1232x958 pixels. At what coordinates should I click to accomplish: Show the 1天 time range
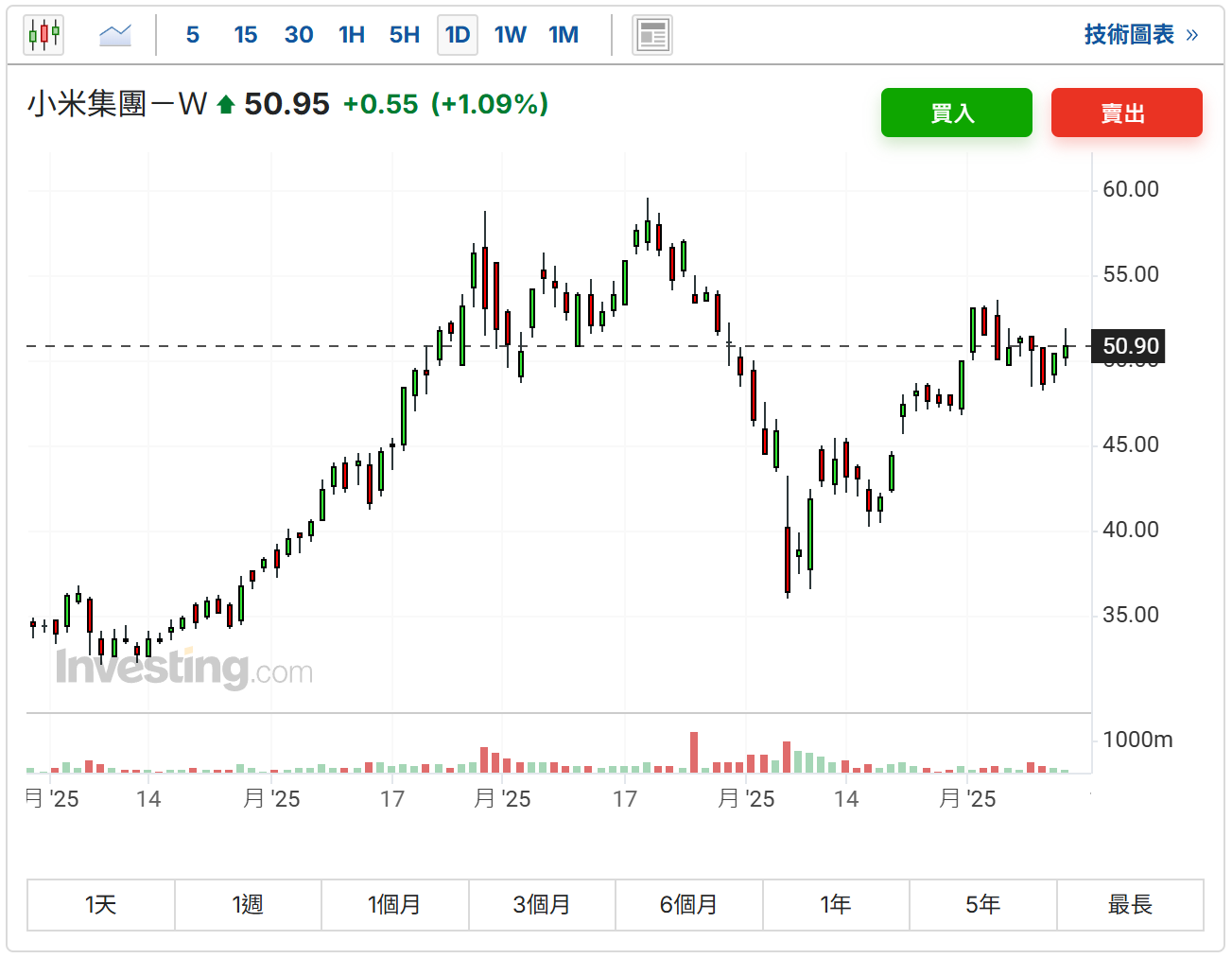(101, 905)
